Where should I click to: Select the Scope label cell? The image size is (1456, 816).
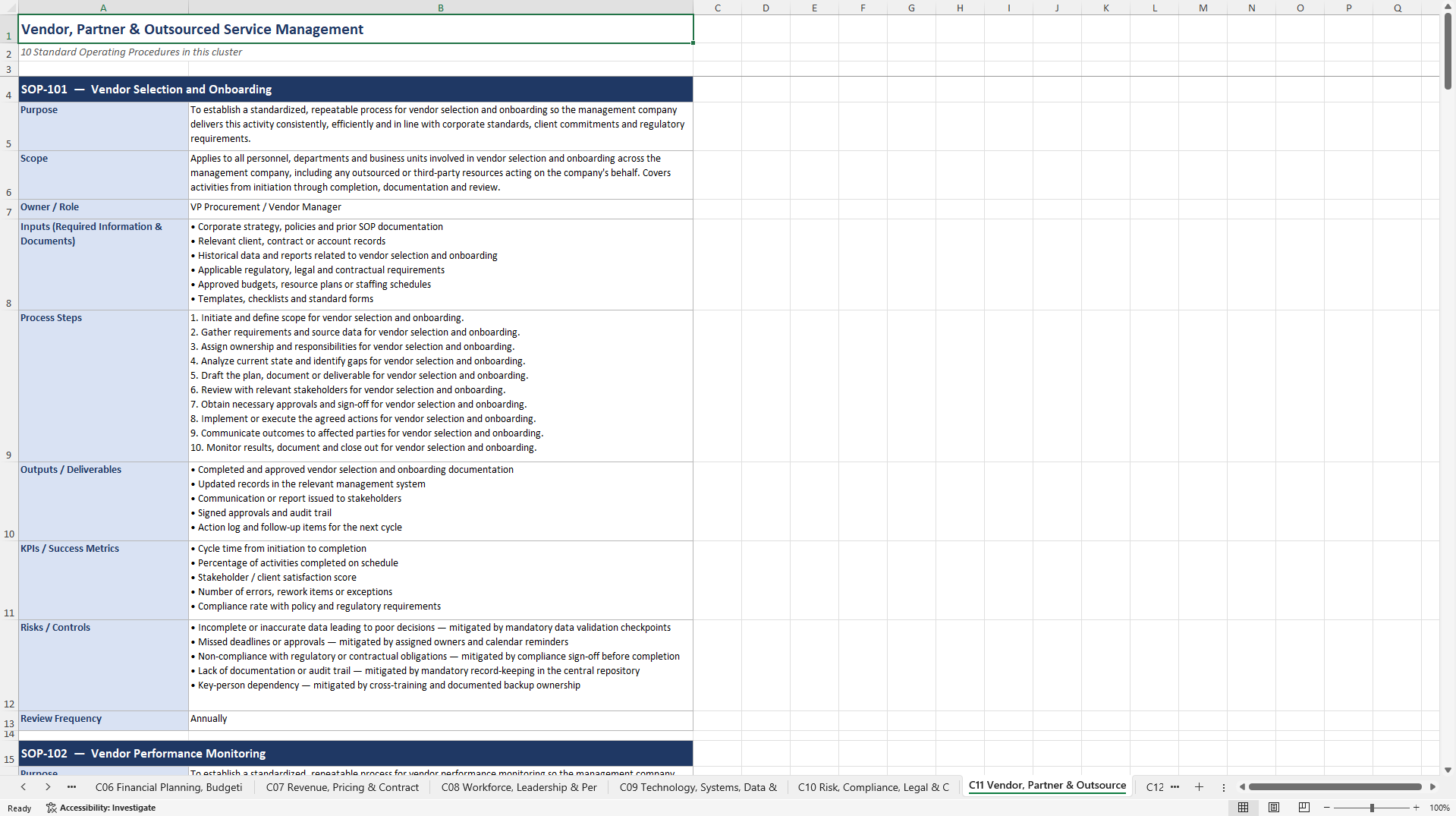pos(103,175)
